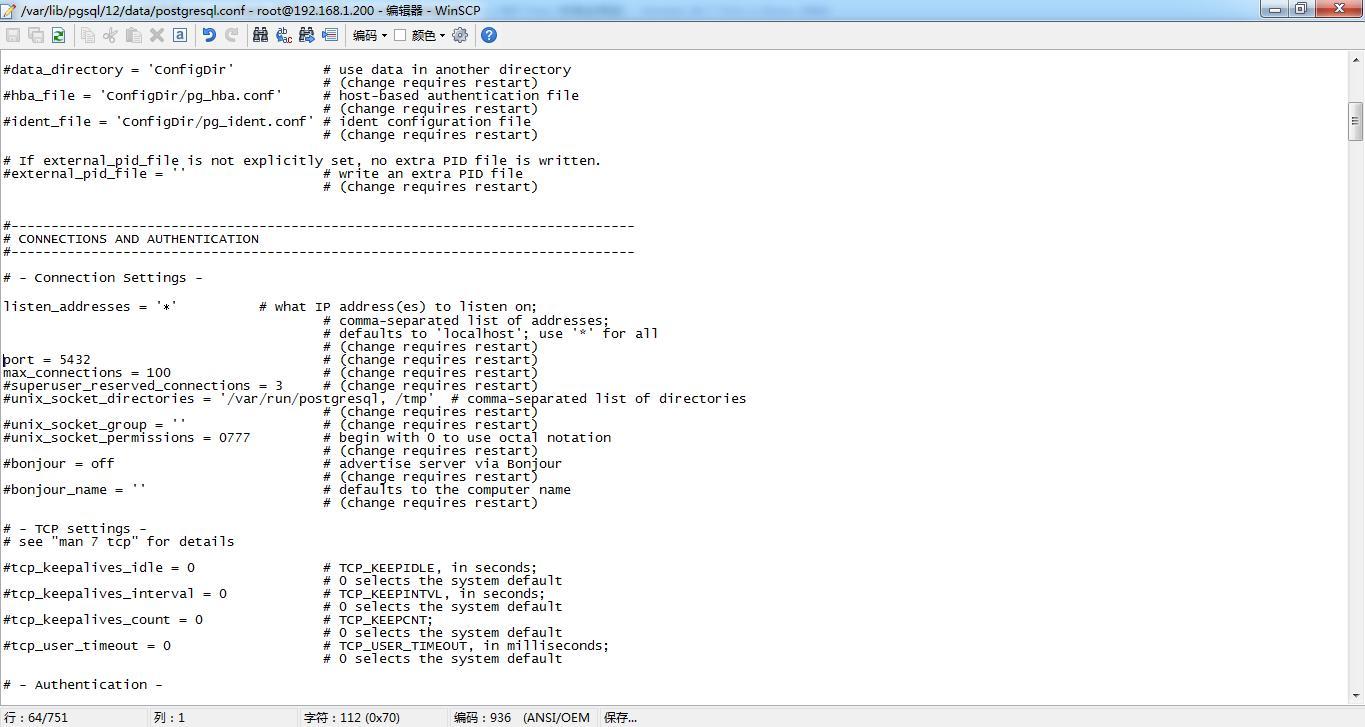Undo the last edit
Screen dimensions: 1365x727
(x=209, y=35)
